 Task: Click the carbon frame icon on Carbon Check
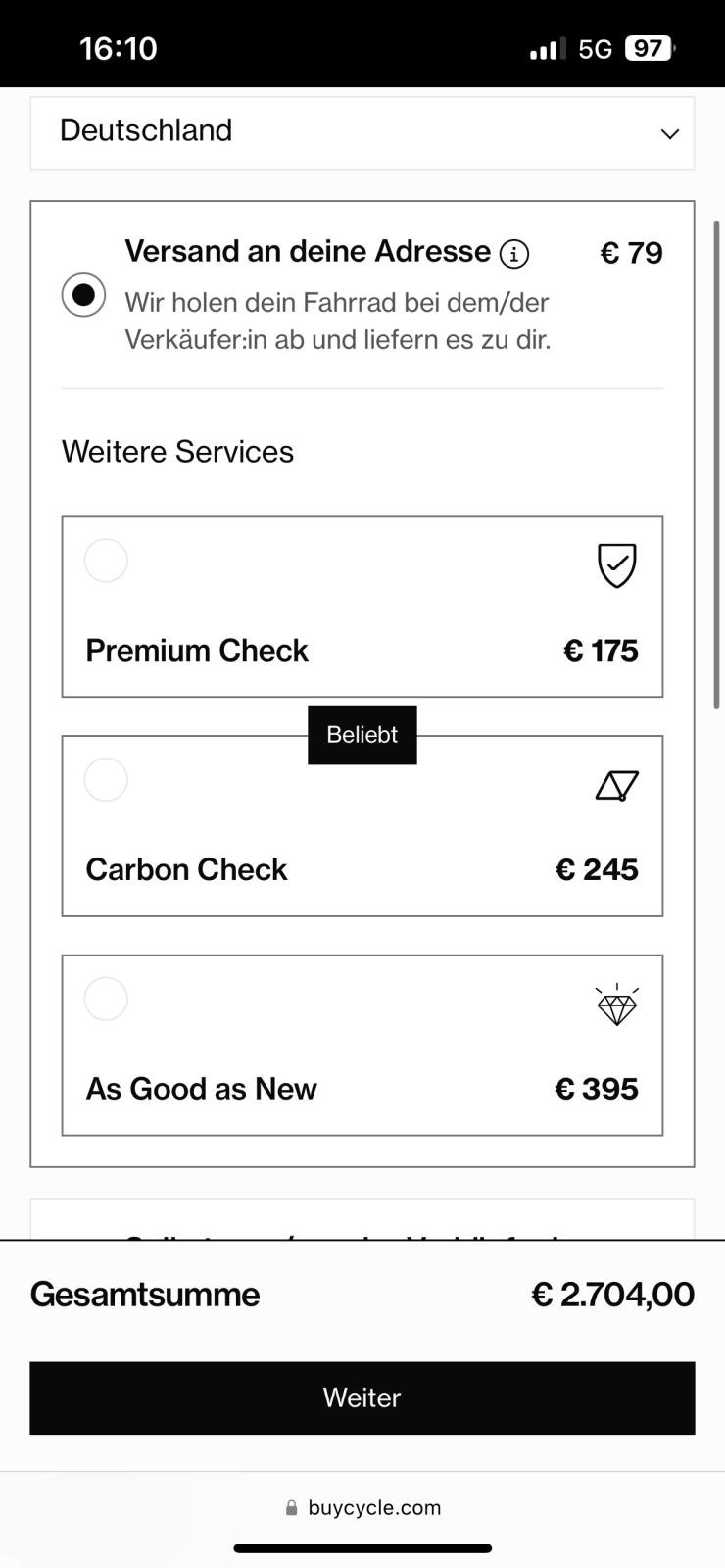pos(616,785)
